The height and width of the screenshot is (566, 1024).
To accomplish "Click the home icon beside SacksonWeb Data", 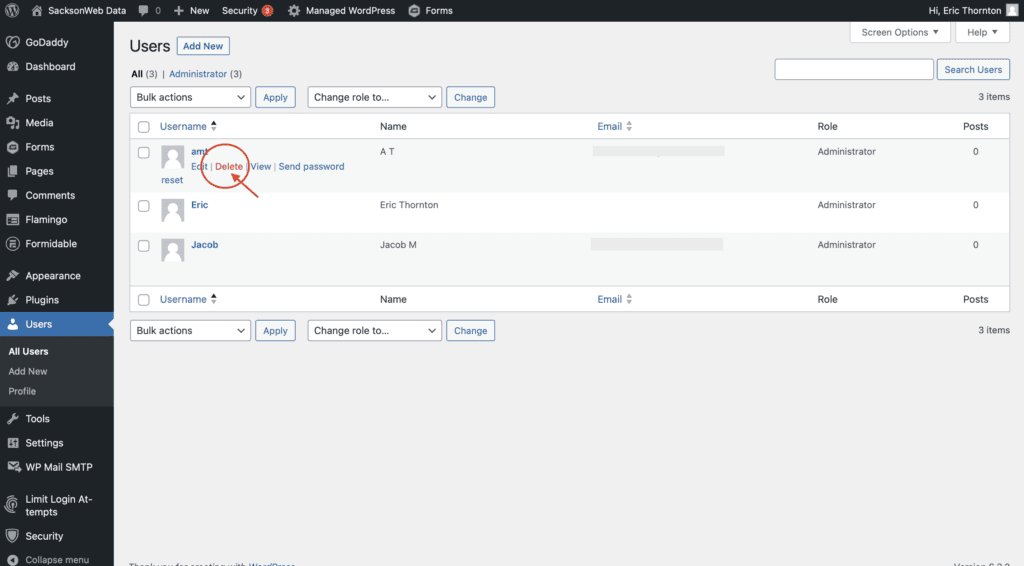I will pos(37,10).
